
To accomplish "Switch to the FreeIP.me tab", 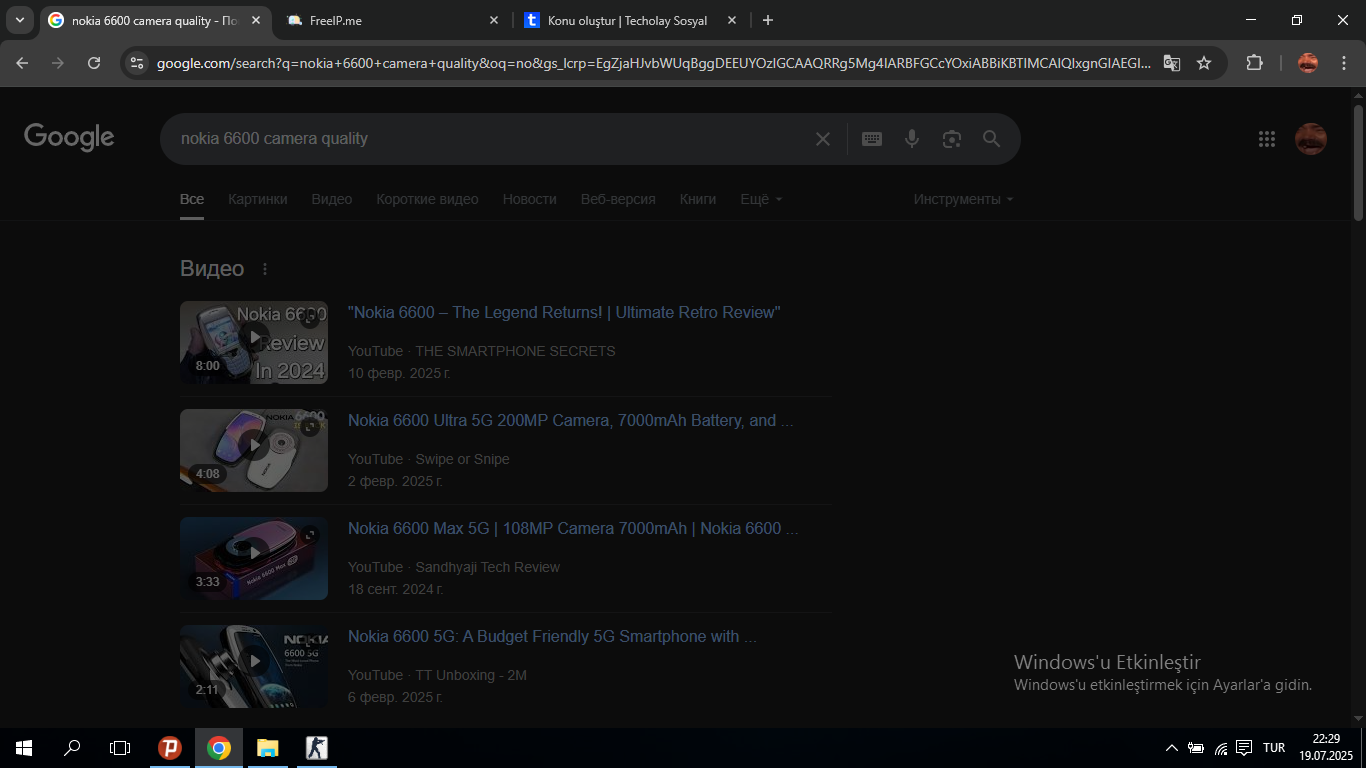I will point(392,20).
